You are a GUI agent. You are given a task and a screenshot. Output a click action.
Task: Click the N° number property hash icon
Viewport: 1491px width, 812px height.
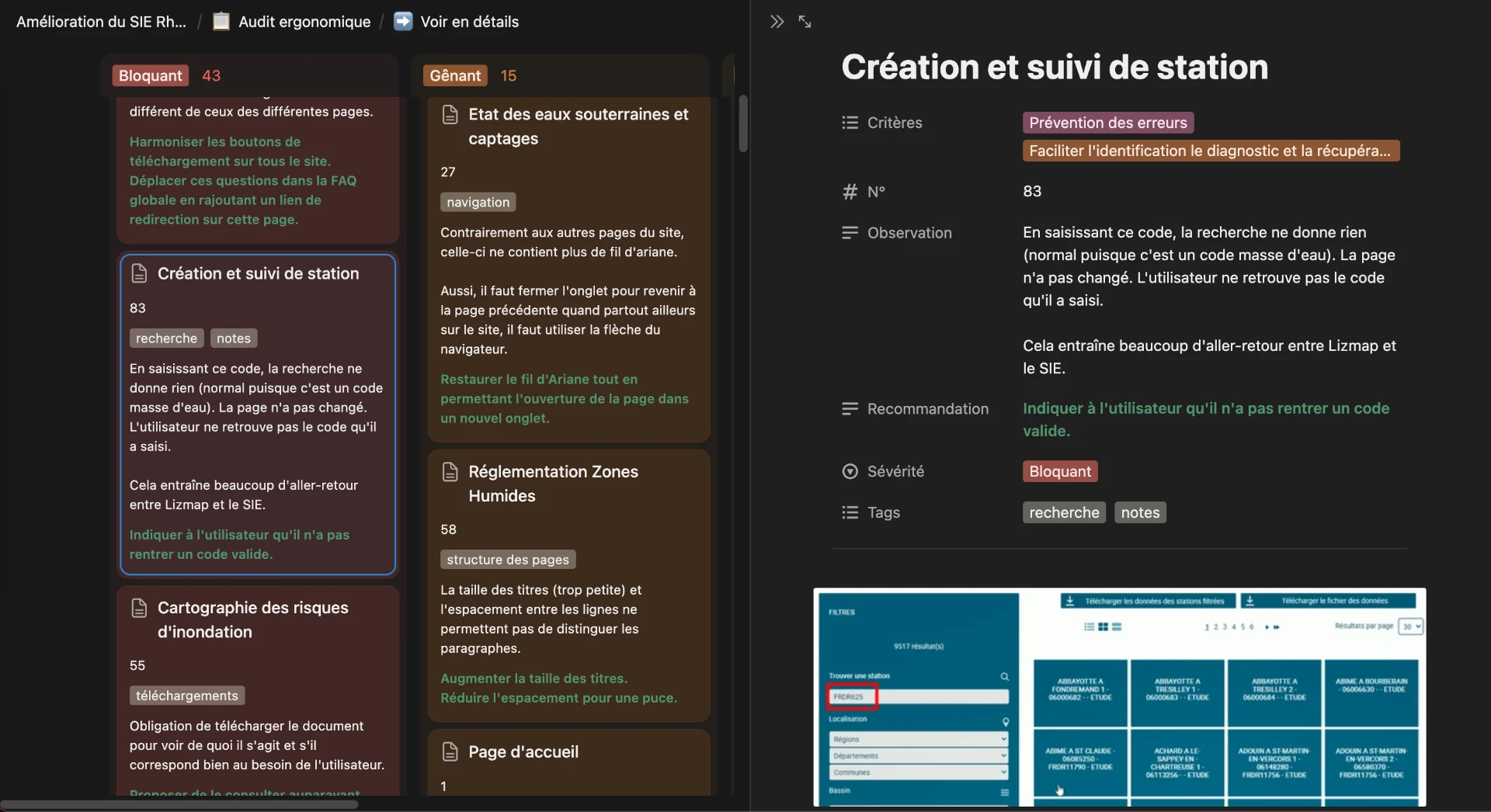tap(850, 192)
